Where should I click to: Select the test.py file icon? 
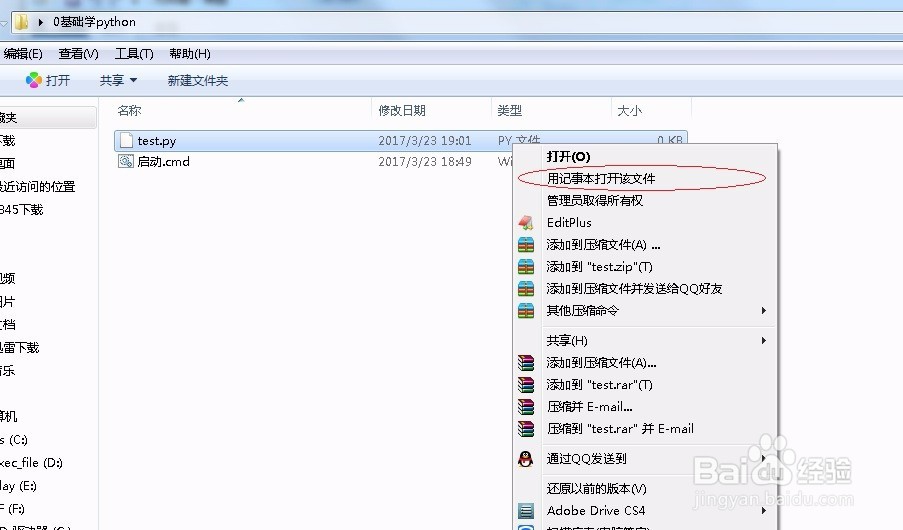pyautogui.click(x=126, y=141)
